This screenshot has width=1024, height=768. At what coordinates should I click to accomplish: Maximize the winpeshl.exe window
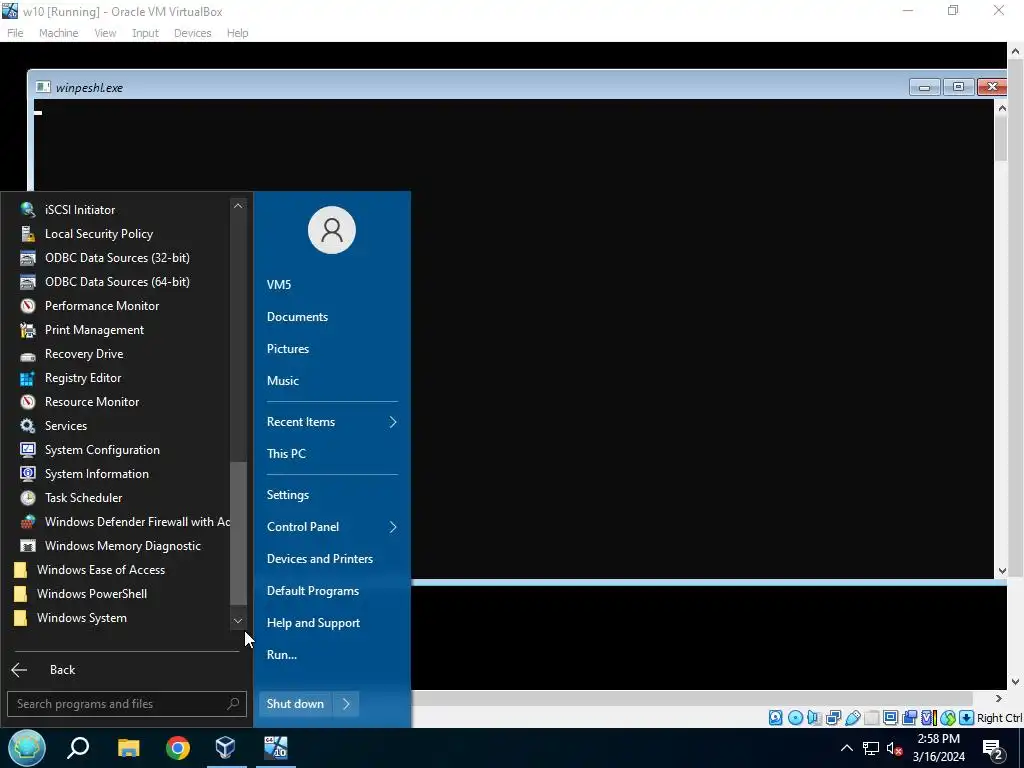tap(958, 87)
